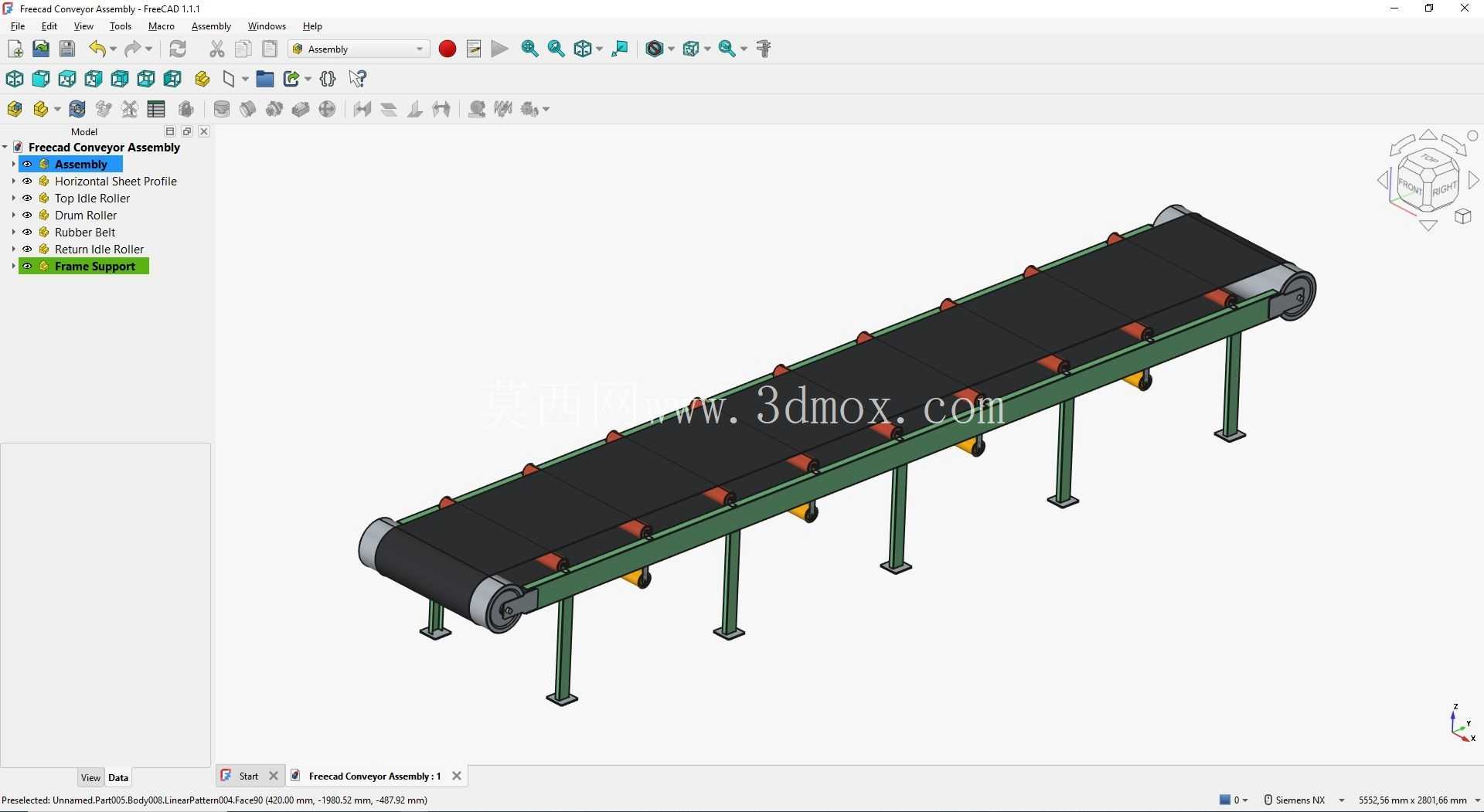
Task: Refresh and recompute the document
Action: (x=178, y=49)
